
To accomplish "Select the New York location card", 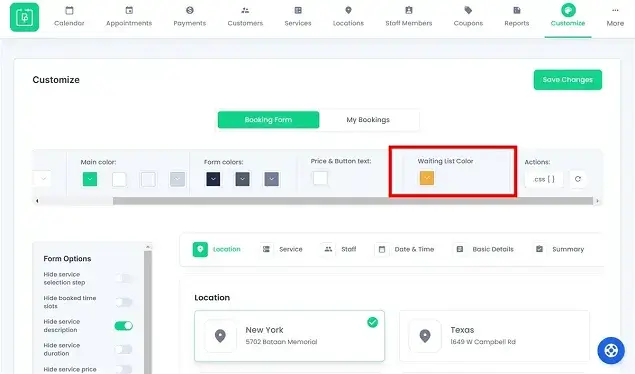I will click(x=290, y=336).
